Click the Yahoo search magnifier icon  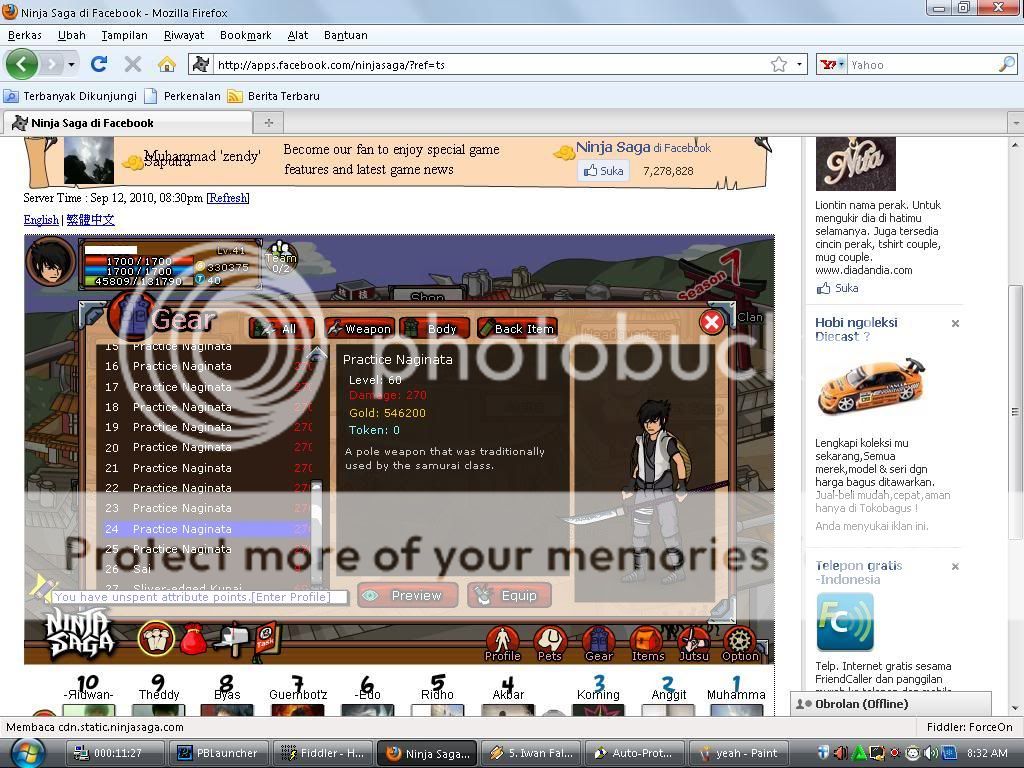1007,64
